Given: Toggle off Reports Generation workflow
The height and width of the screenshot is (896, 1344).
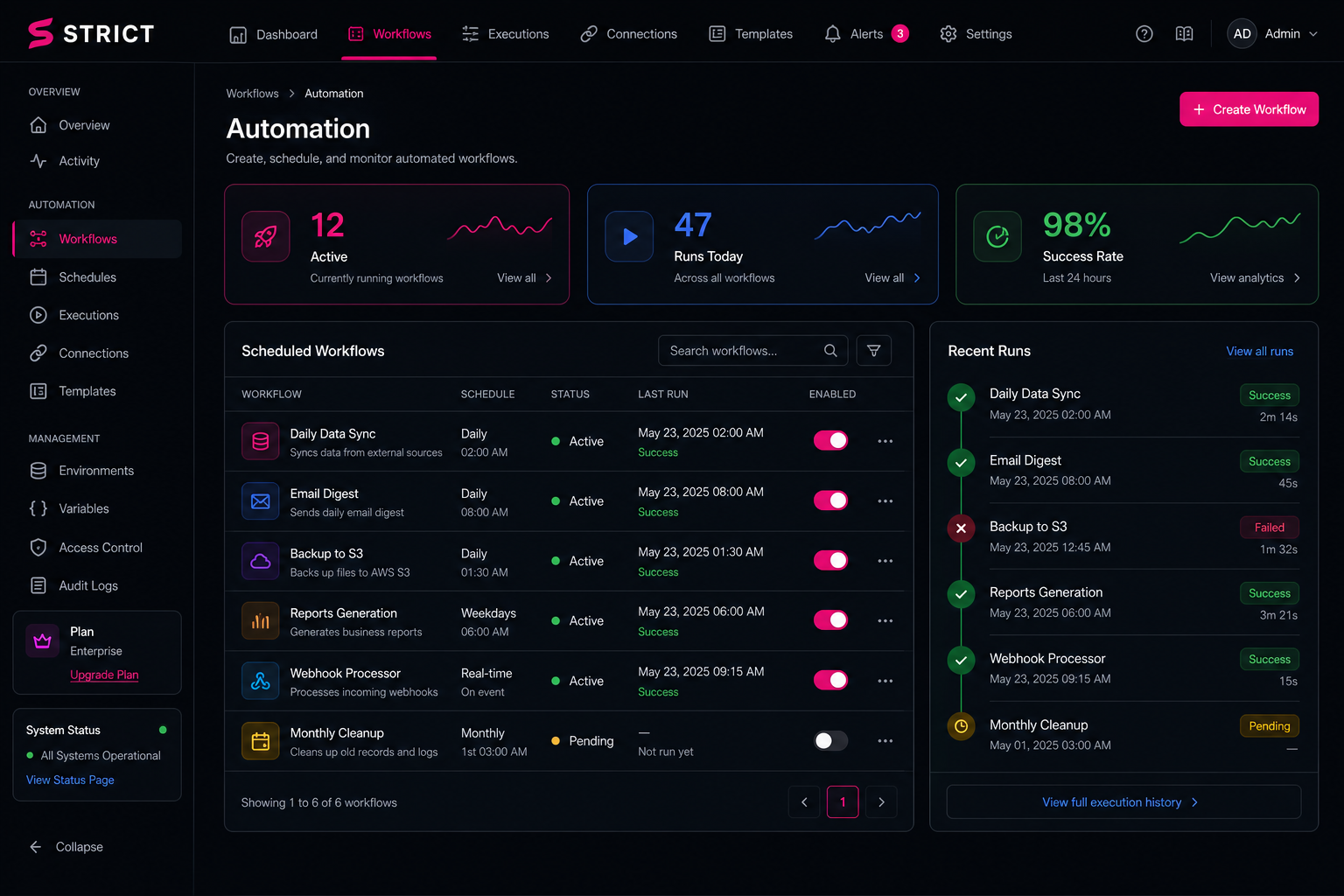Looking at the screenshot, I should pos(830,620).
